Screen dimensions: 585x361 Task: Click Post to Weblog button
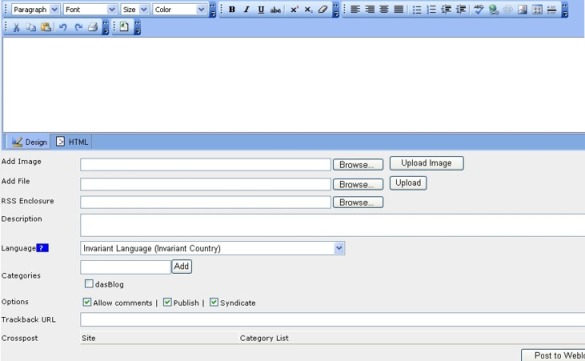click(x=553, y=355)
